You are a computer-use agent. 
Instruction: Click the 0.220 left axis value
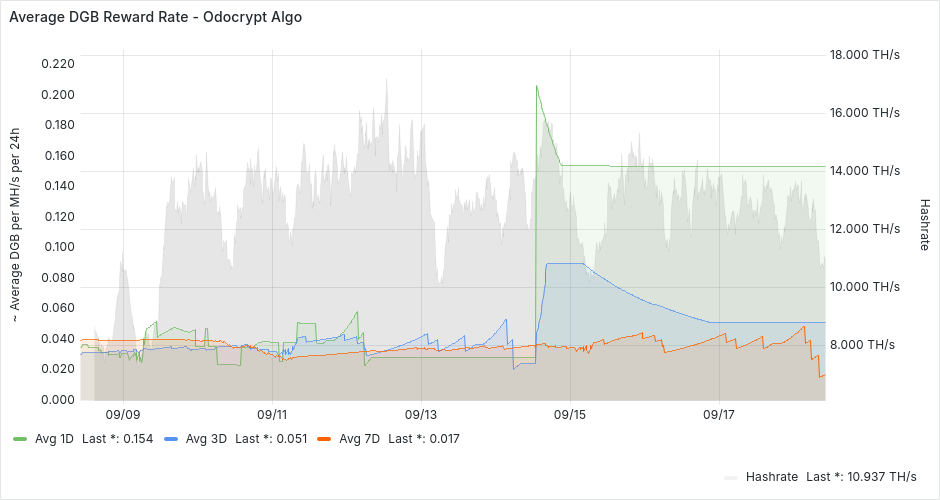click(58, 64)
